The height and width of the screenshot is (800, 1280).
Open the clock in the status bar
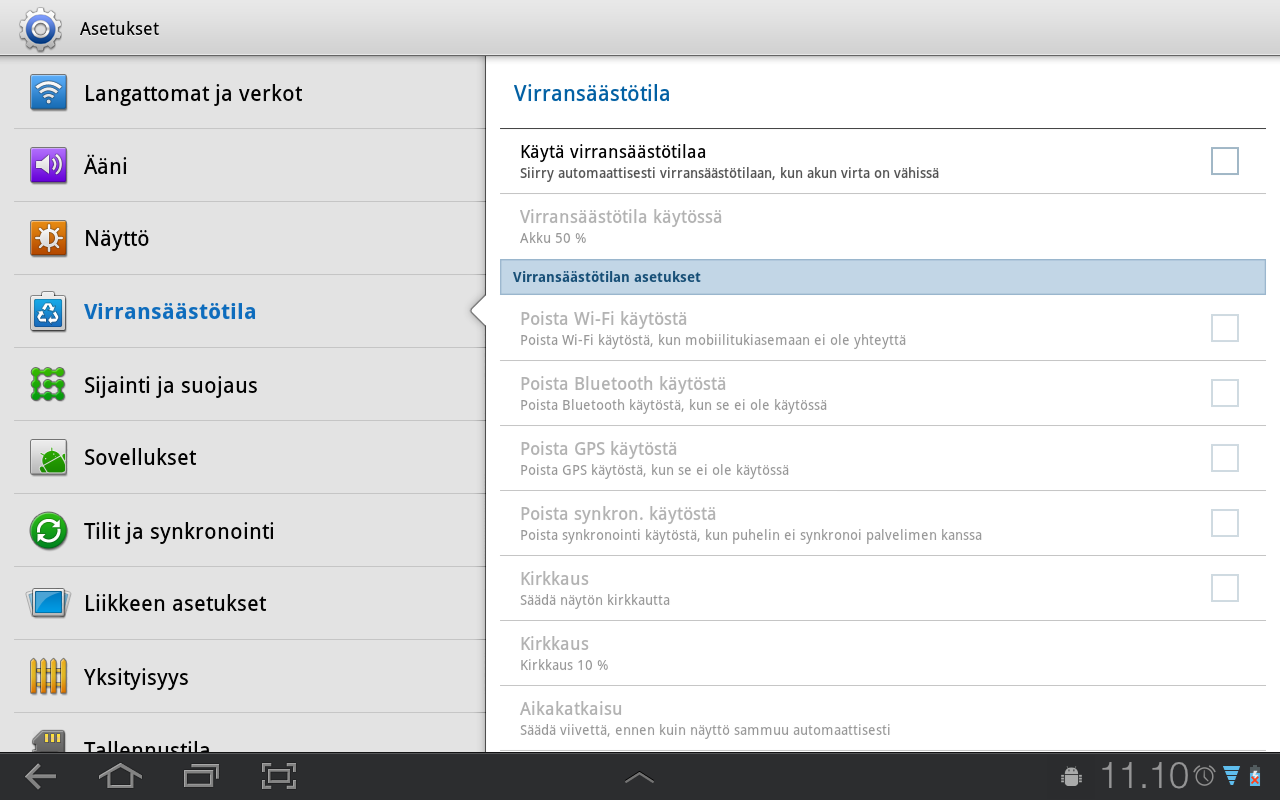pyautogui.click(x=1144, y=776)
